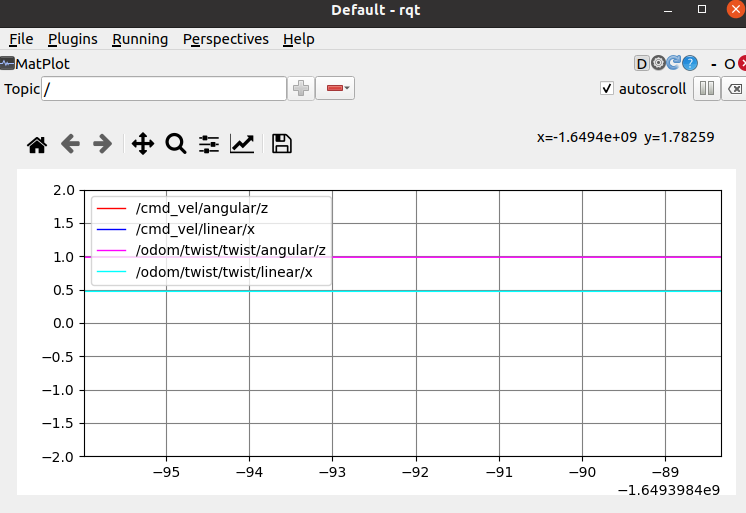Uncheck the autoscroll checkbox
The height and width of the screenshot is (513, 746).
click(x=606, y=88)
